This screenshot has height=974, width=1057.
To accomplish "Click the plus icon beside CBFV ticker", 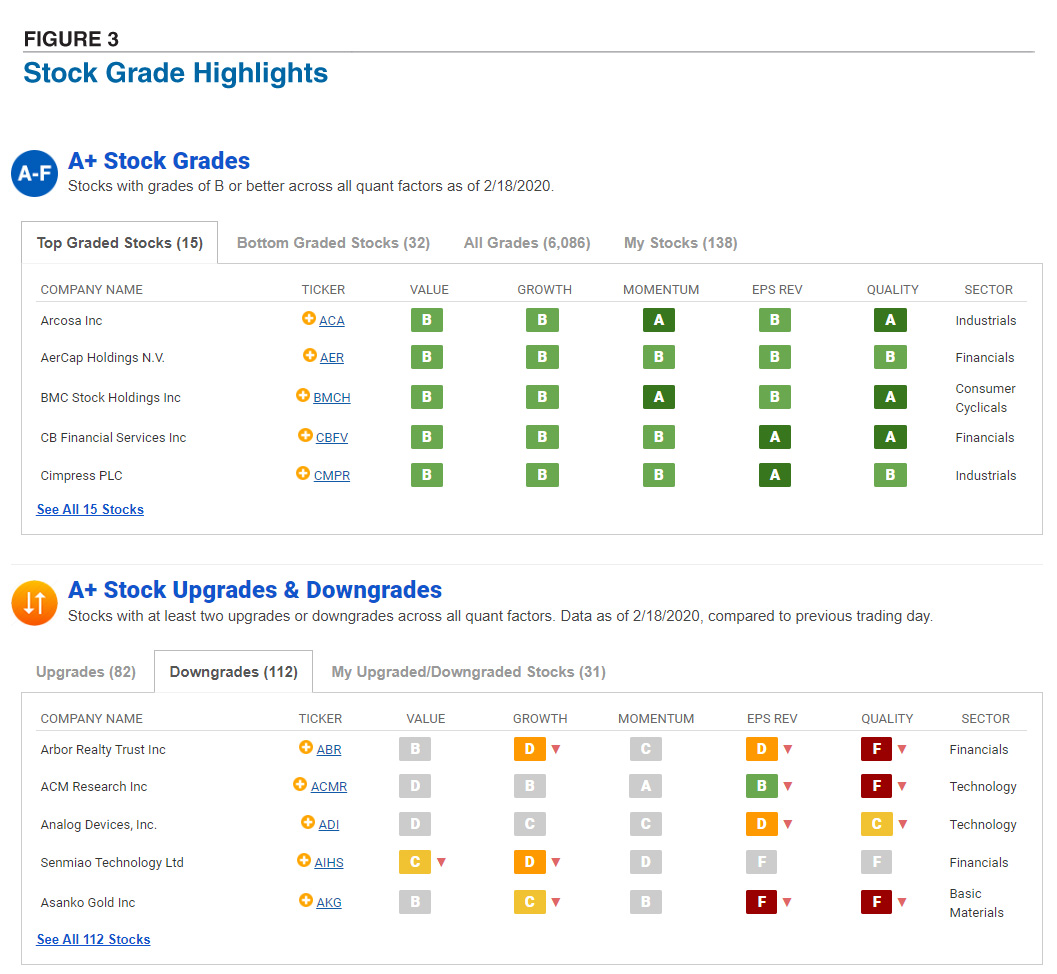I will point(305,435).
